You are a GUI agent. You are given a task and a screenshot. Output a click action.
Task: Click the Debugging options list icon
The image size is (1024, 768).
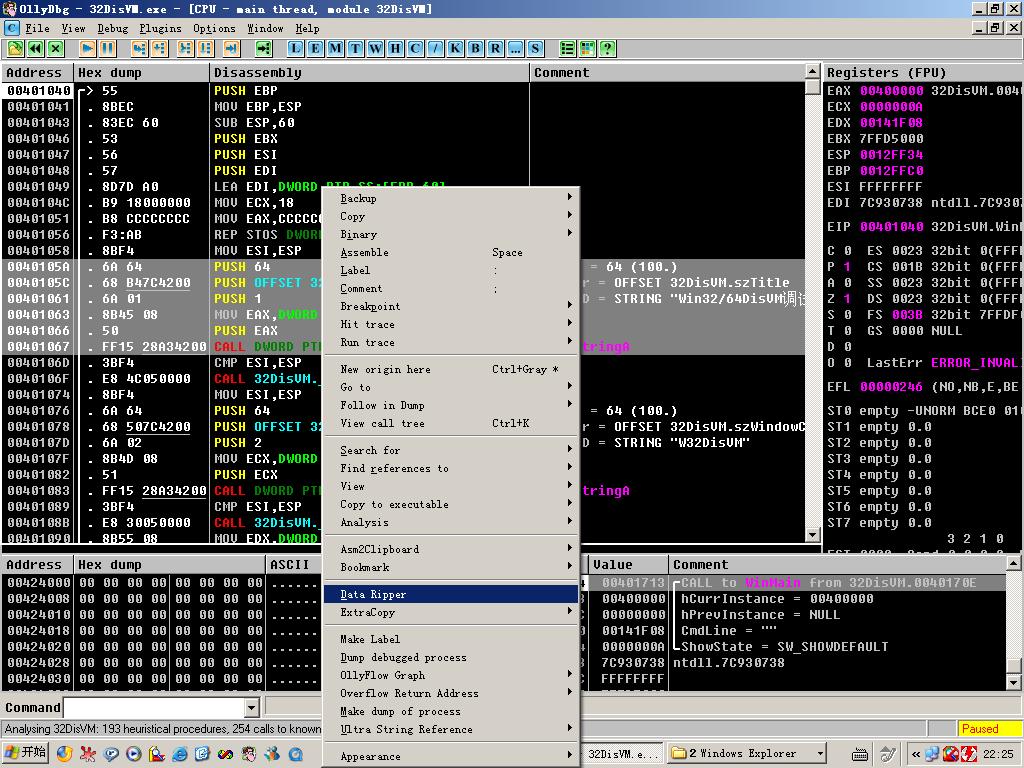[568, 48]
